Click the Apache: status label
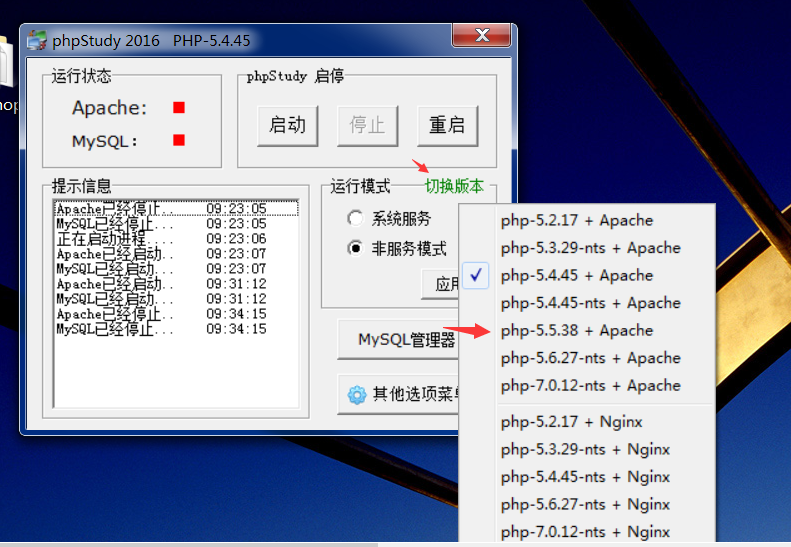 click(109, 108)
